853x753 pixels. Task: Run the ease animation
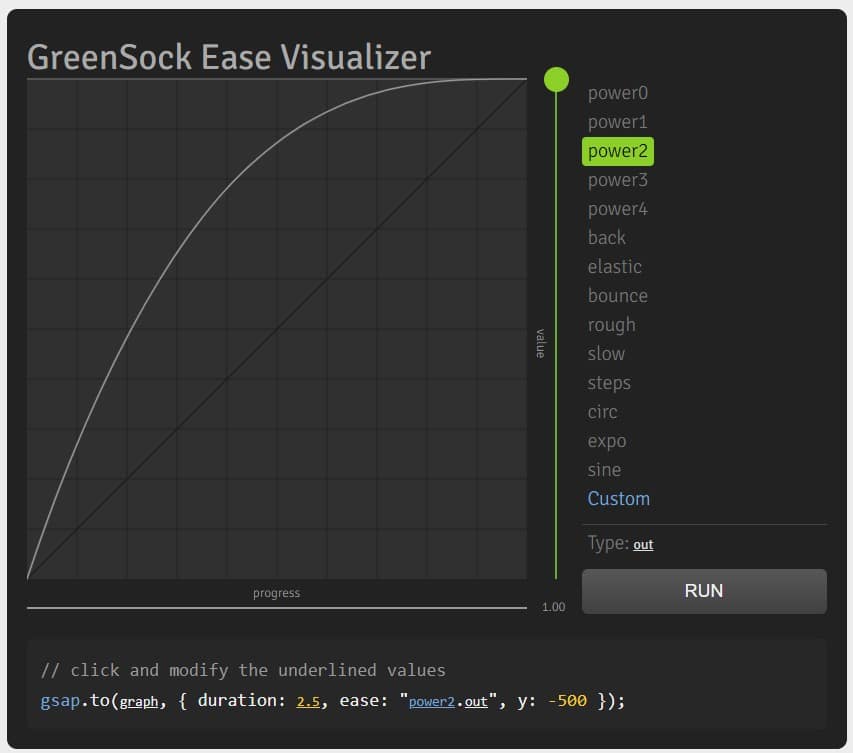(704, 591)
